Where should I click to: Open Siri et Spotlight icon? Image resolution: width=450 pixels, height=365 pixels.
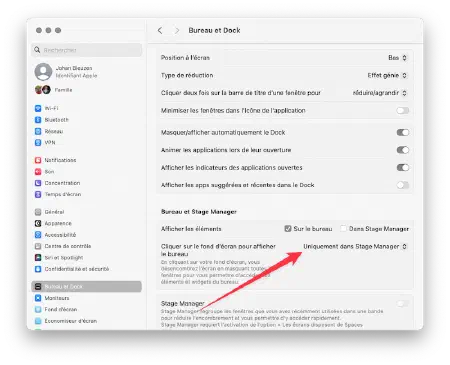click(38, 258)
